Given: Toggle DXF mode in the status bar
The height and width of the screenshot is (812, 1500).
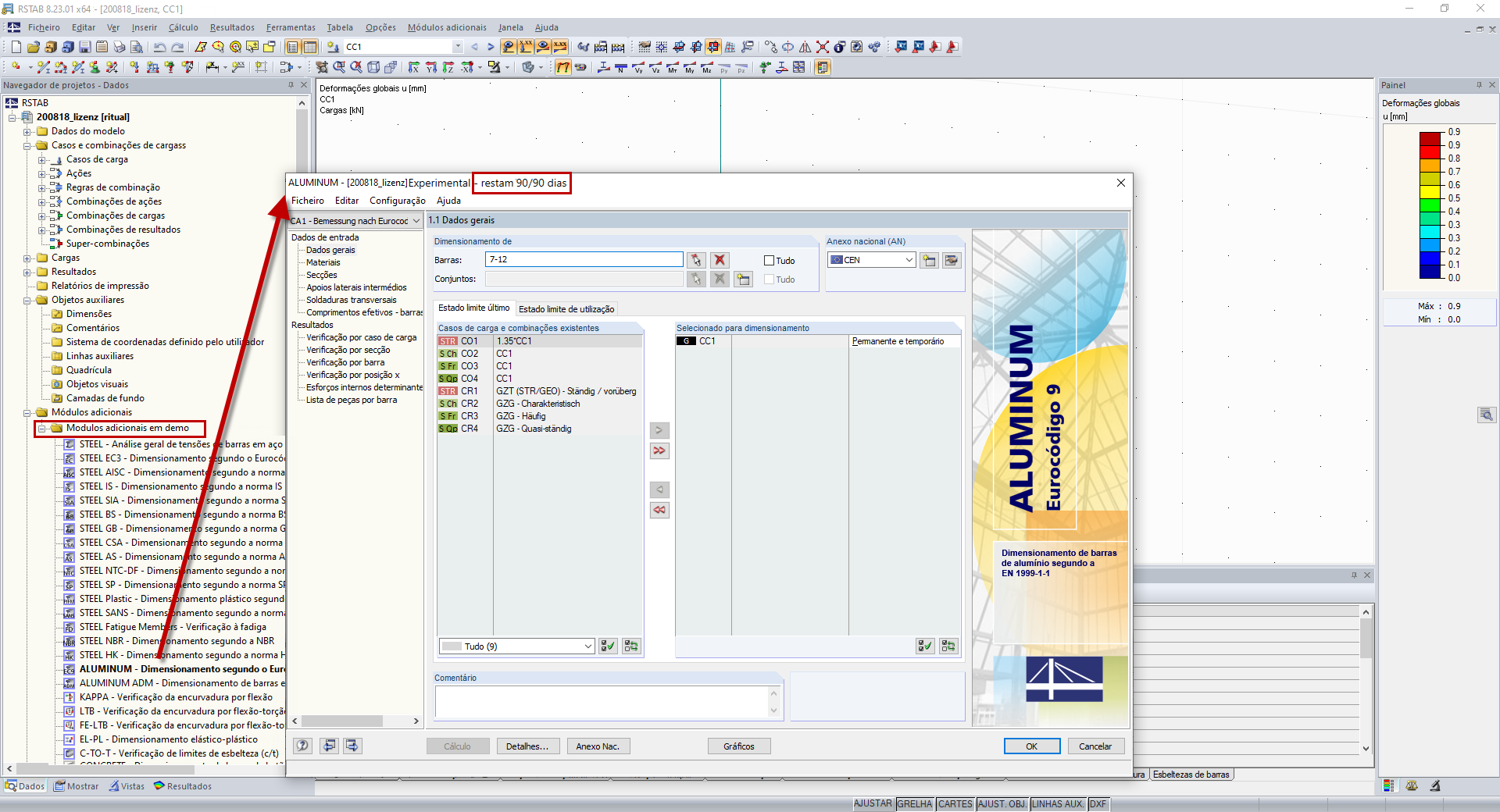Looking at the screenshot, I should pyautogui.click(x=1098, y=804).
